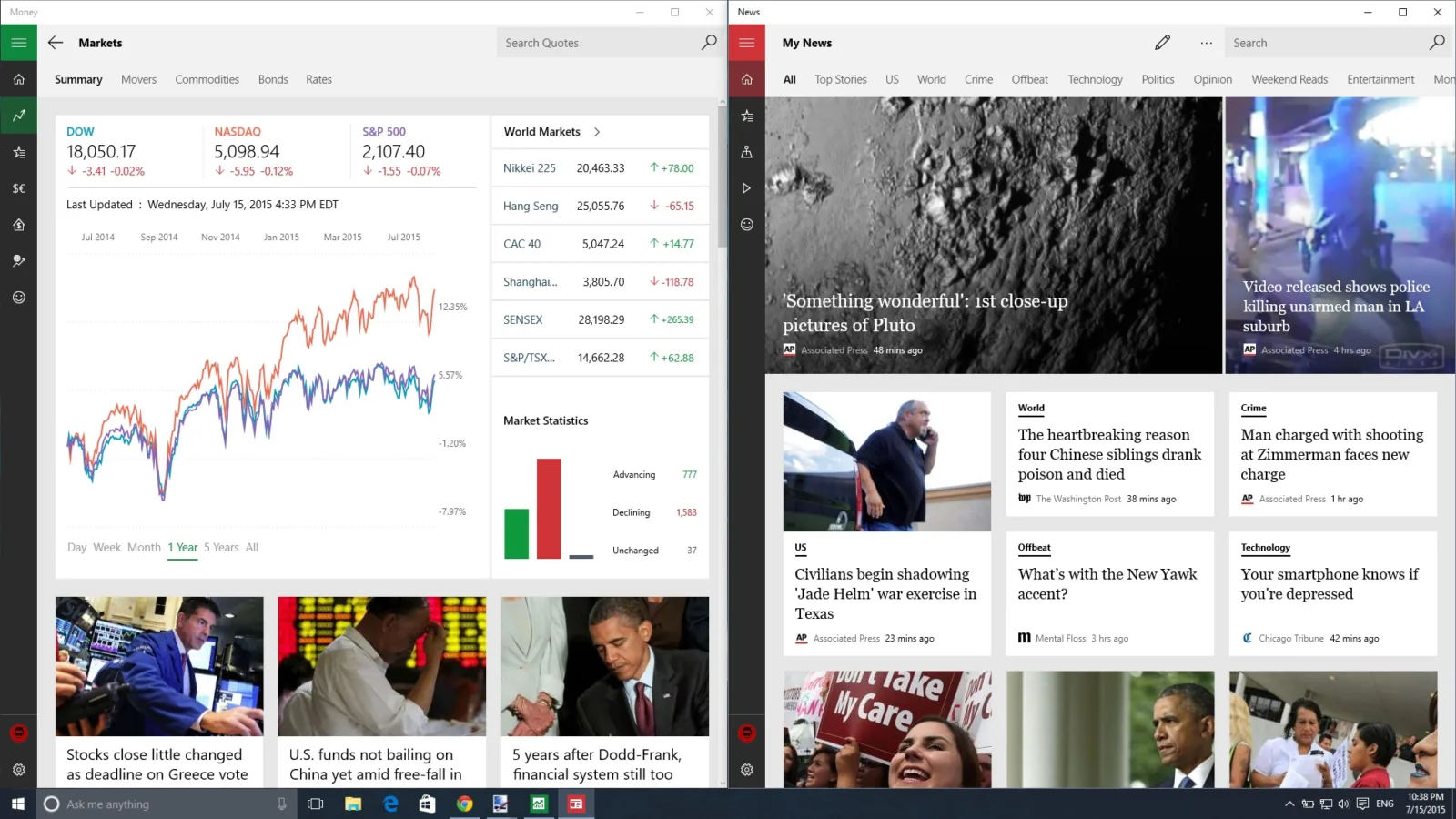
Task: Open 'What's with the New Yawk accent?' story
Action: (x=1110, y=593)
